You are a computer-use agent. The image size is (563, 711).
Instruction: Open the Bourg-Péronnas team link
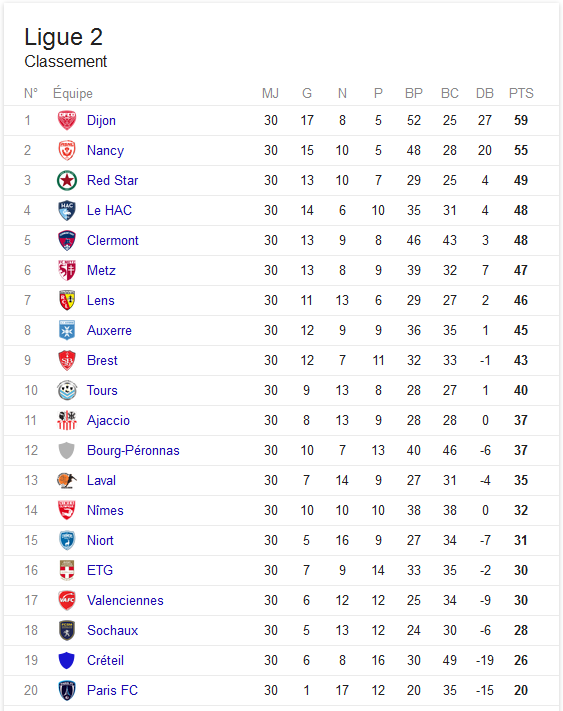(133, 450)
